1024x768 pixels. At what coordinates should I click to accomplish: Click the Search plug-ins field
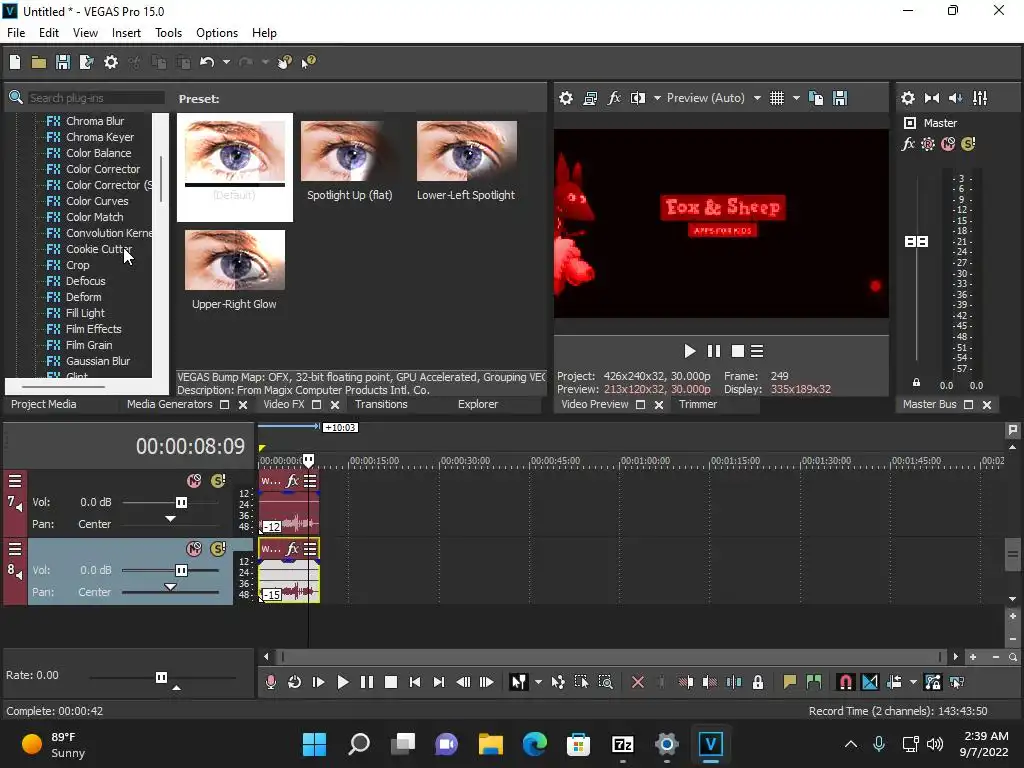95,98
